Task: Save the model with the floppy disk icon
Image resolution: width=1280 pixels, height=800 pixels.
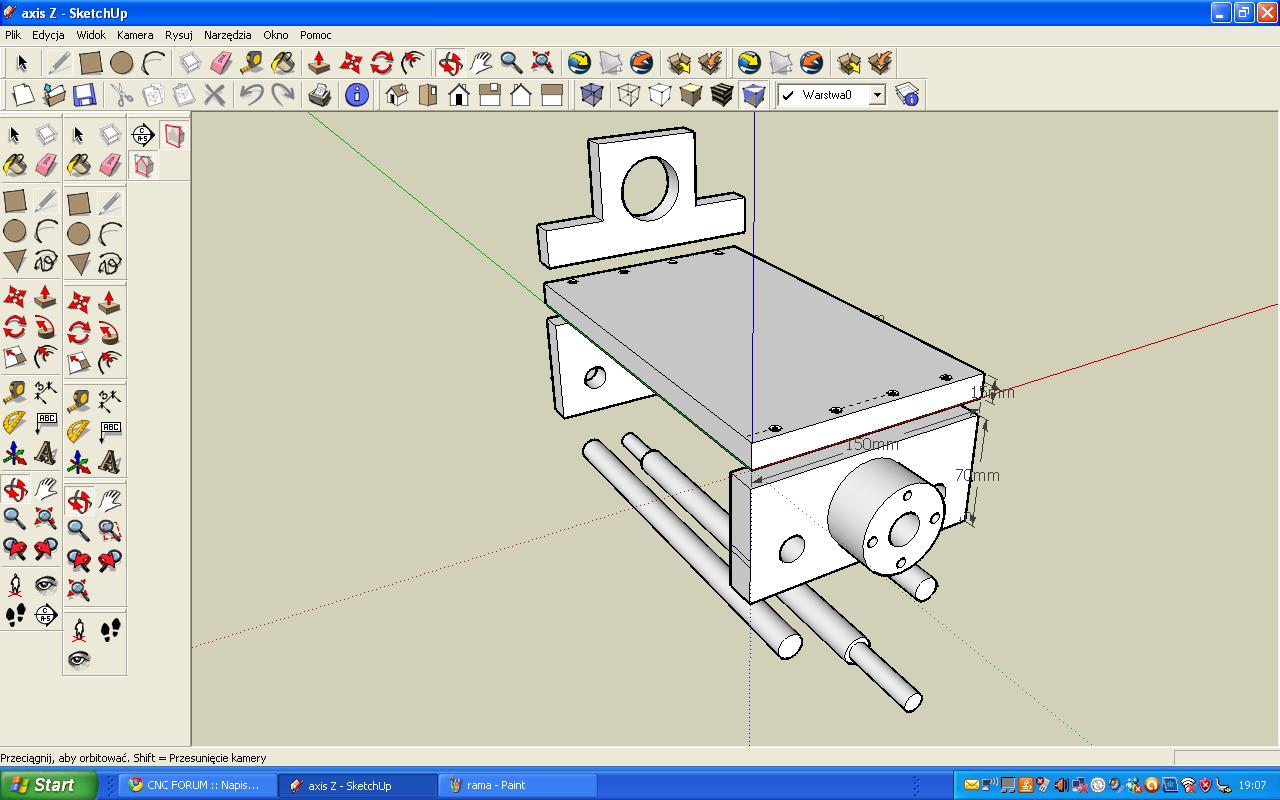Action: point(85,95)
